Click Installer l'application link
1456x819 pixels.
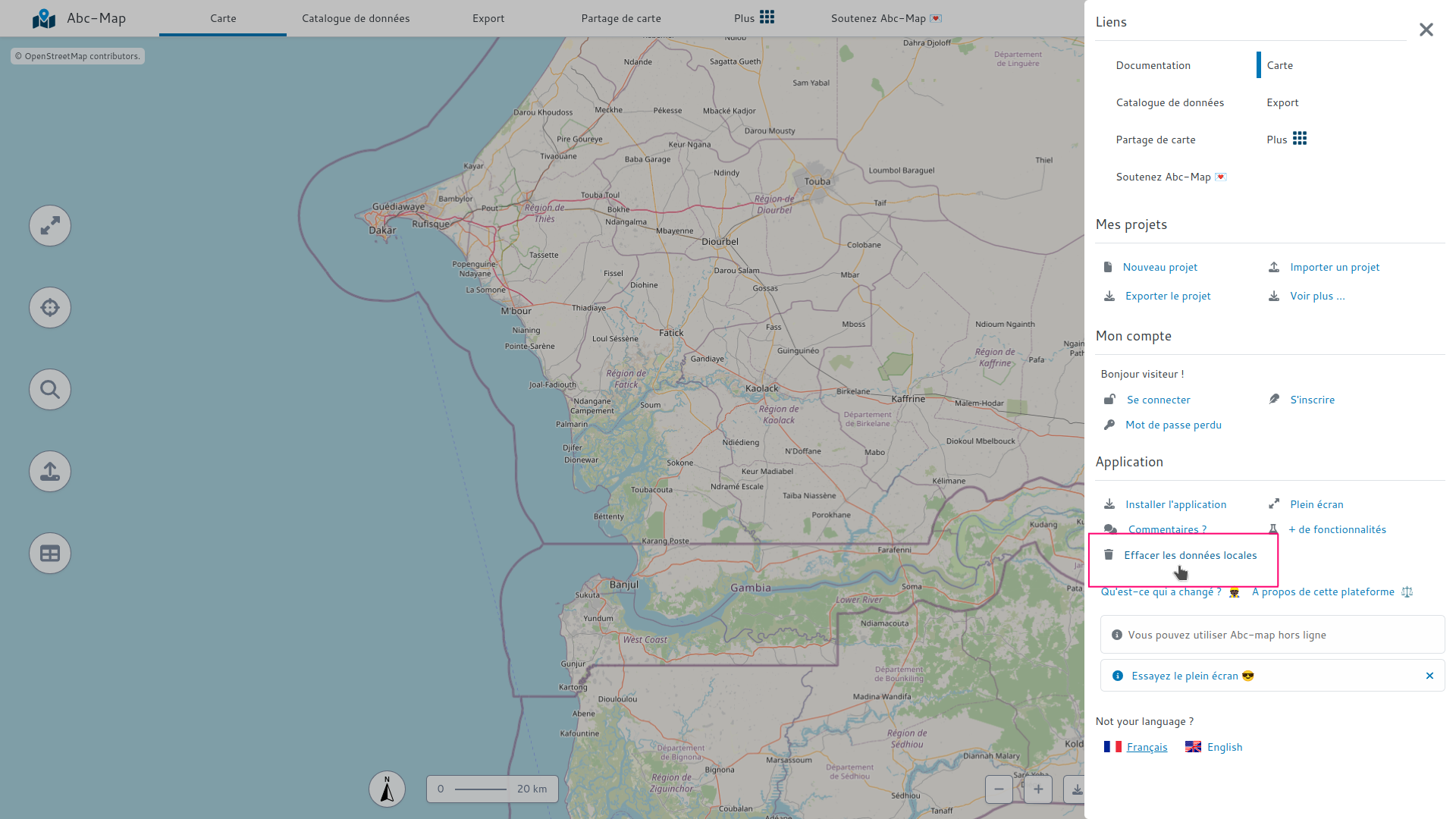1175,505
